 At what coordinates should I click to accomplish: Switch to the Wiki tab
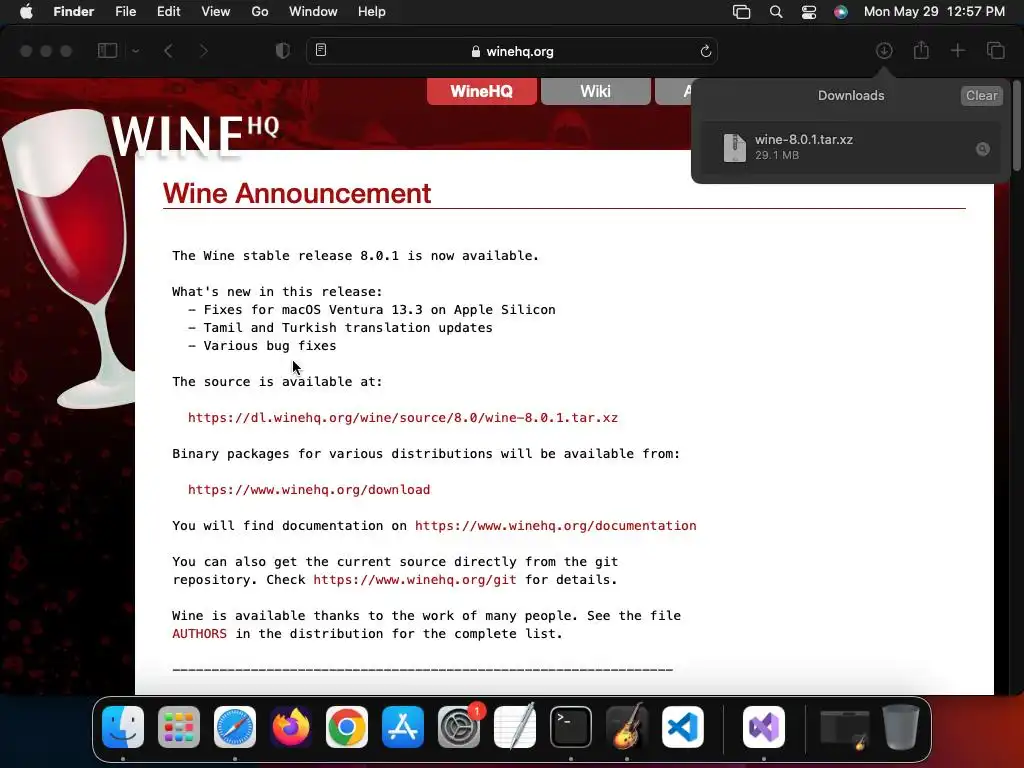pos(596,91)
